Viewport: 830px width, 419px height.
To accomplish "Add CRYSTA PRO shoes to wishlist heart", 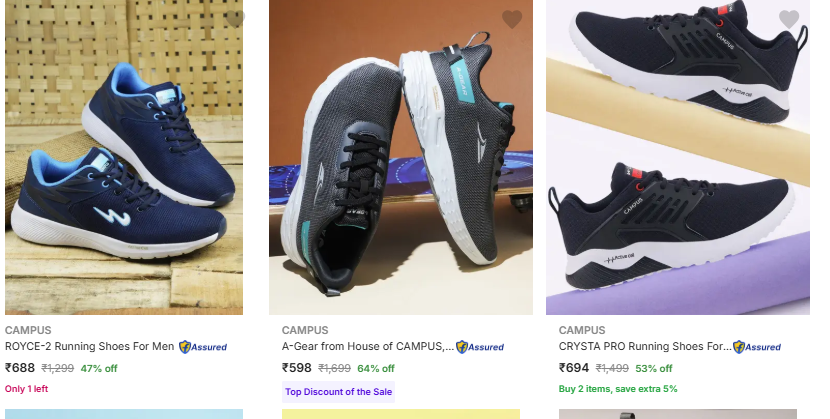I will point(789,19).
